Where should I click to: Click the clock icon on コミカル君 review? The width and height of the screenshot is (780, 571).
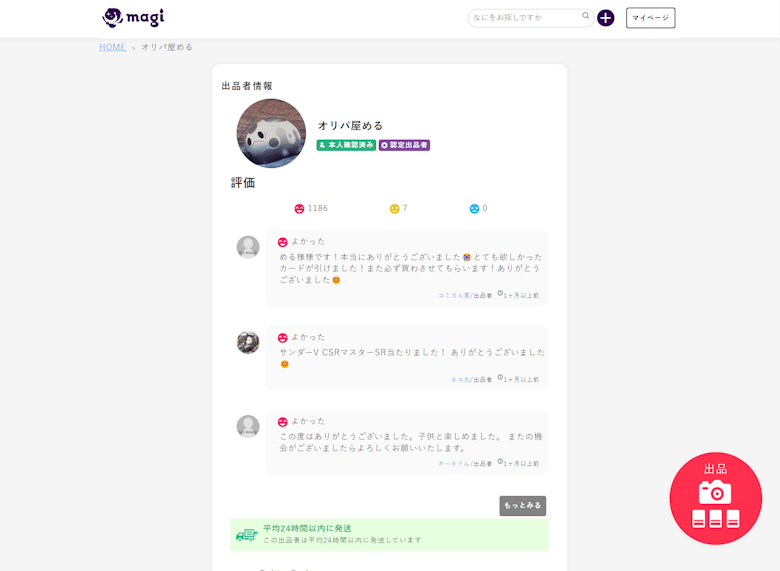coord(500,293)
